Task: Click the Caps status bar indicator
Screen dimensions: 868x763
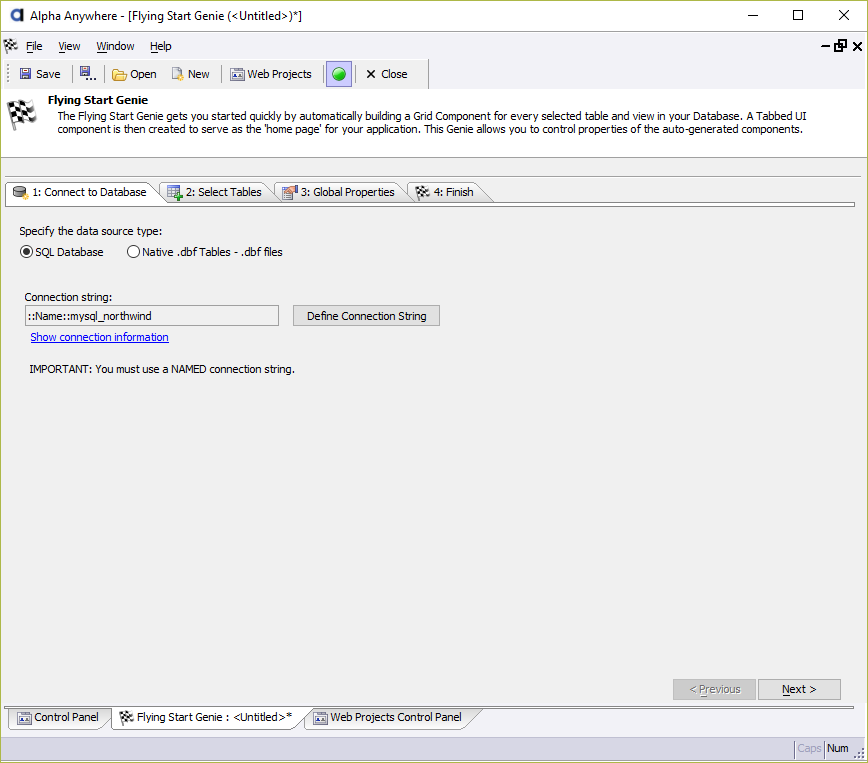Action: [x=809, y=748]
